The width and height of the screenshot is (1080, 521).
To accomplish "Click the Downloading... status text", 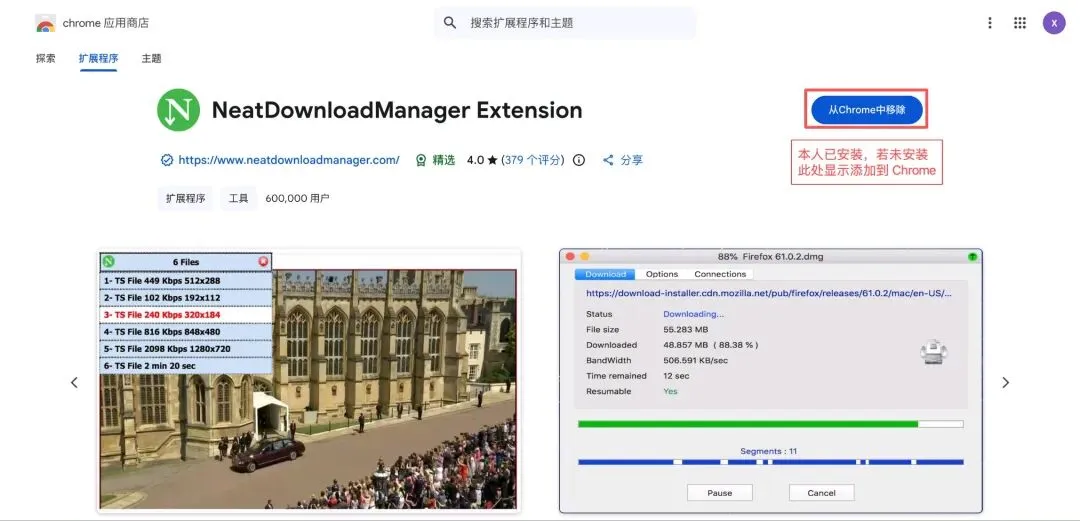I will point(694,314).
